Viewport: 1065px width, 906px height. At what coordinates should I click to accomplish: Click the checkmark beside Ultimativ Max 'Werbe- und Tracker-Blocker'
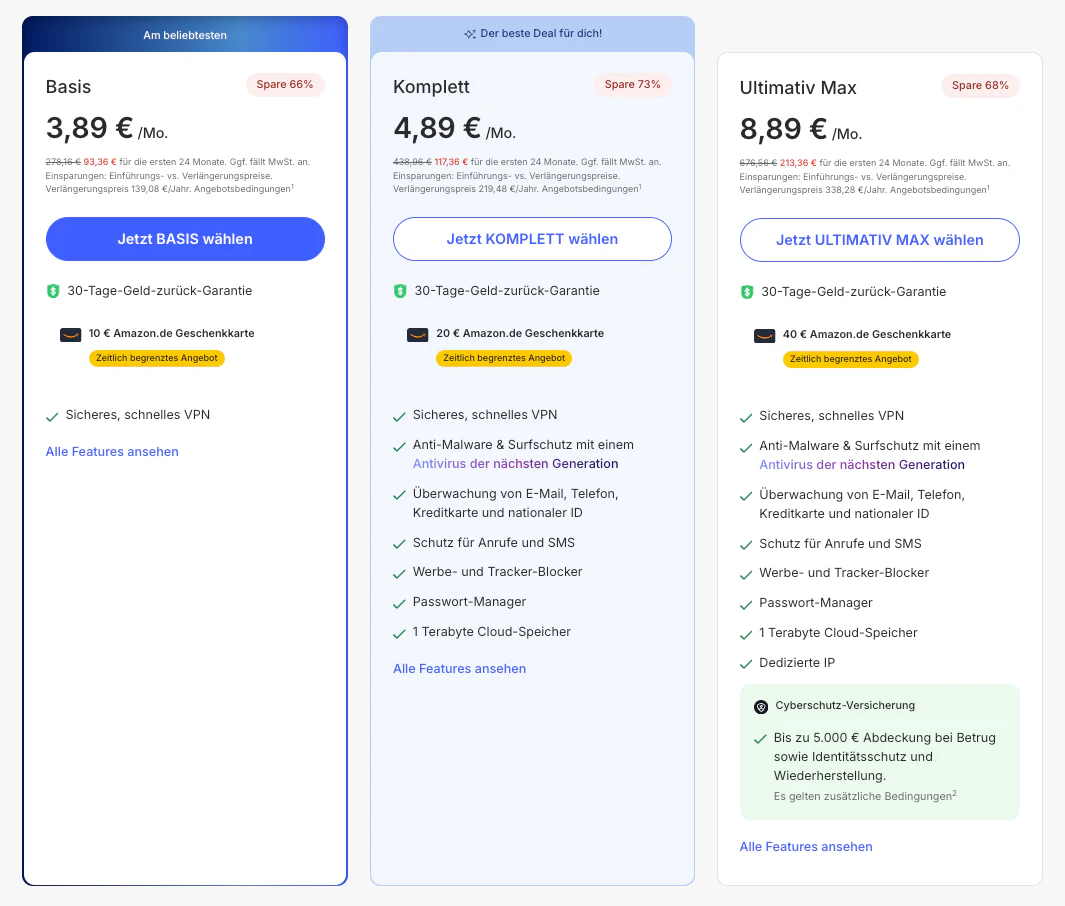click(x=746, y=575)
